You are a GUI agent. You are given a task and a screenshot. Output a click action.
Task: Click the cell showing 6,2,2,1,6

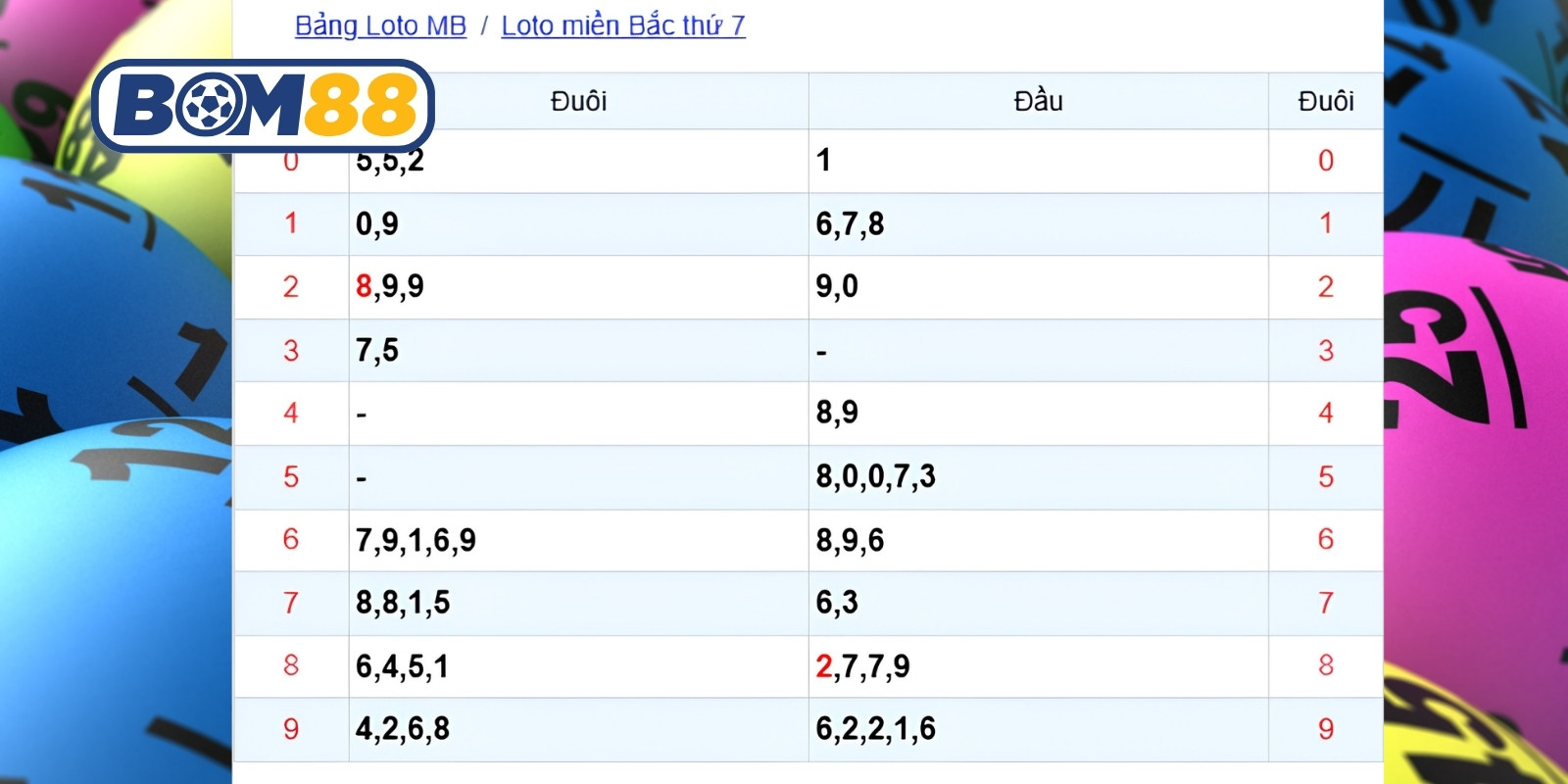coord(1038,729)
